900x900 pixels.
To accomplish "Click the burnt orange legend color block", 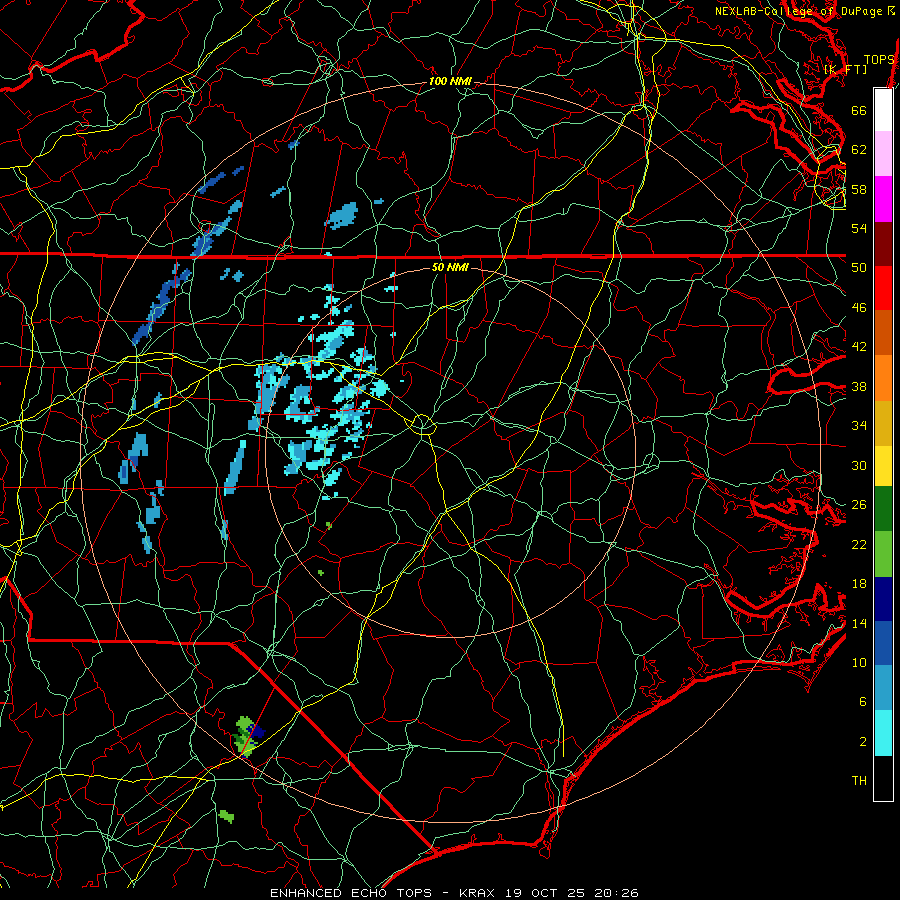I will click(x=883, y=333).
